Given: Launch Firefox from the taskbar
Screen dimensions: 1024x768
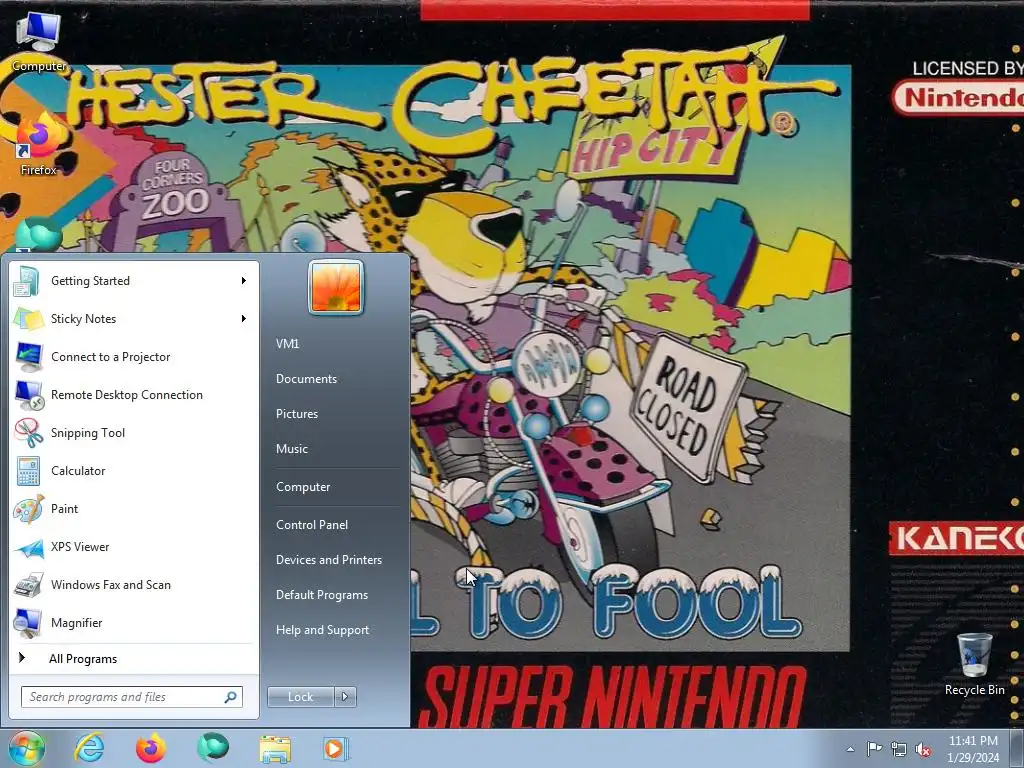Looking at the screenshot, I should coord(151,748).
